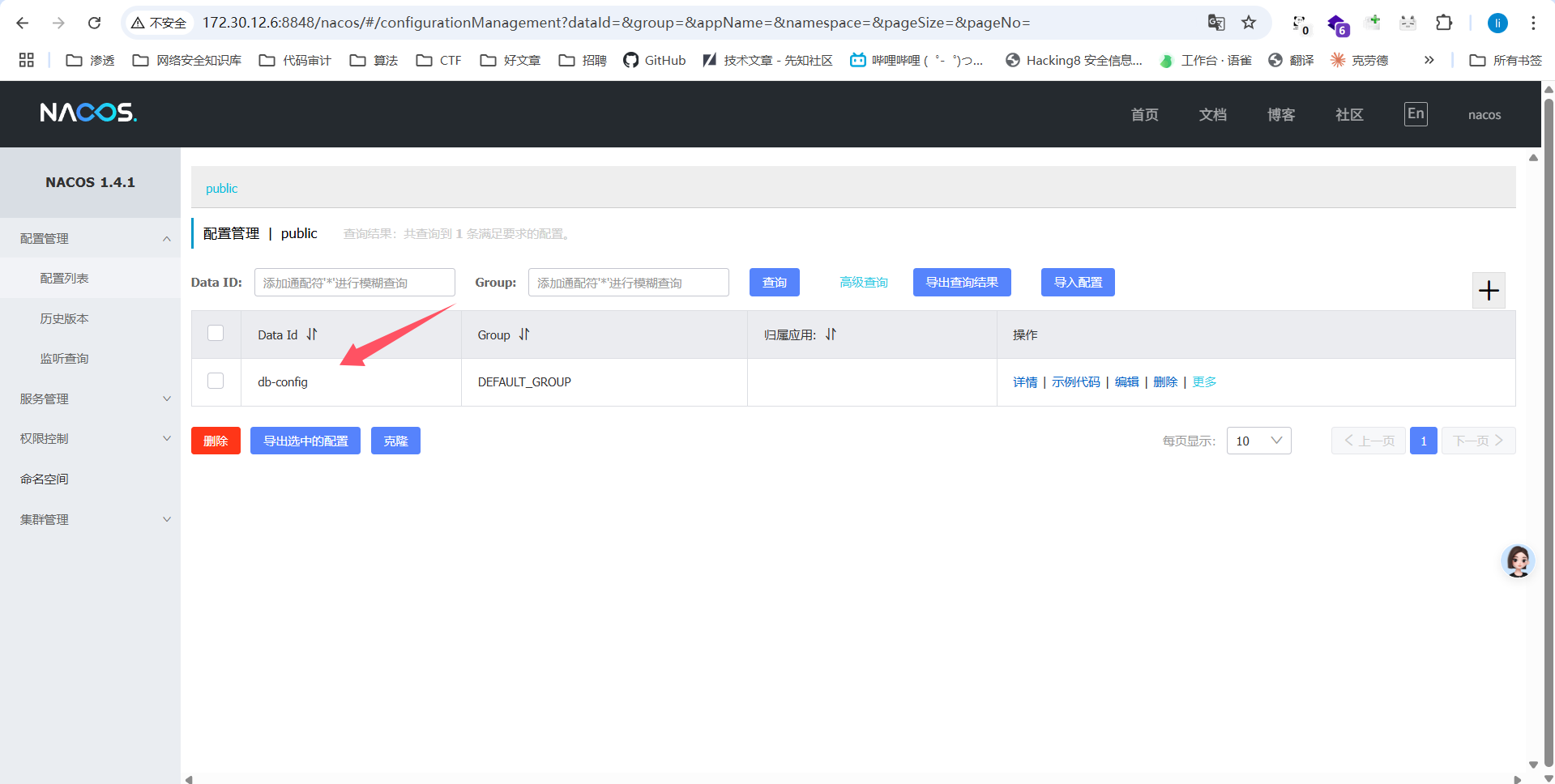Open the bookmarks apps grid icon
This screenshot has height=784, width=1555.
(26, 60)
